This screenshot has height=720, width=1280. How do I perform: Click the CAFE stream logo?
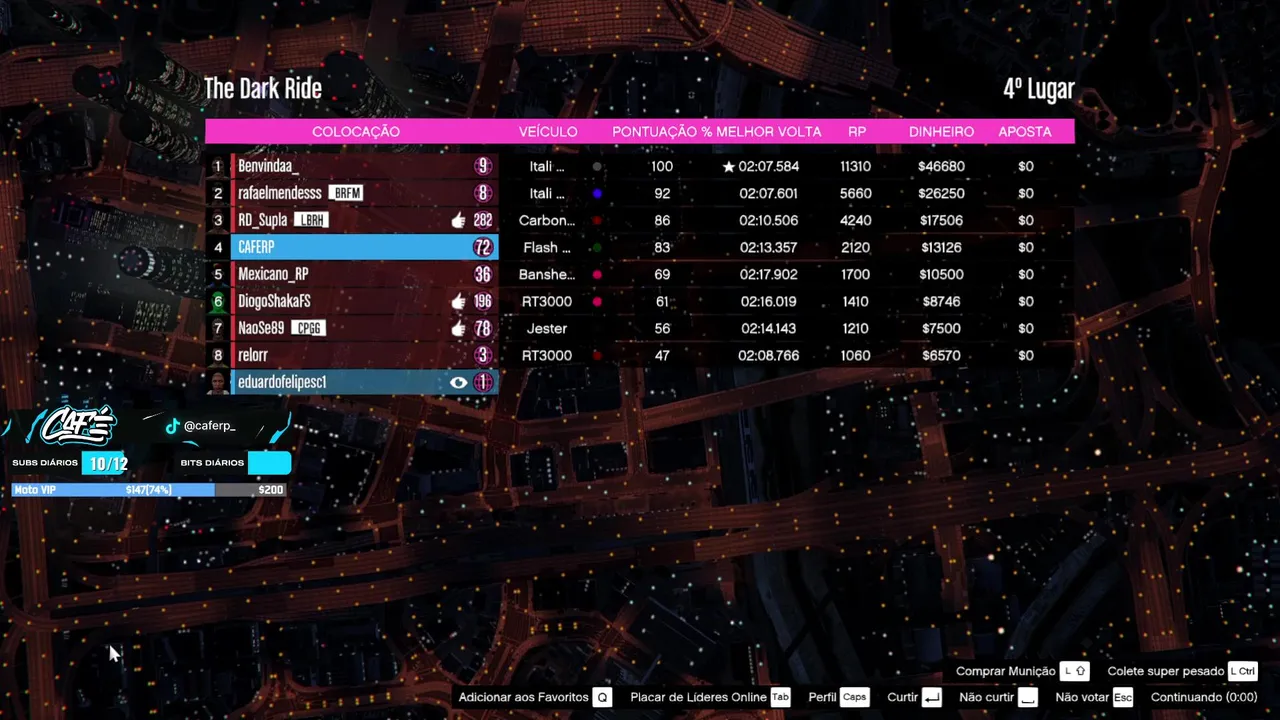pos(78,427)
